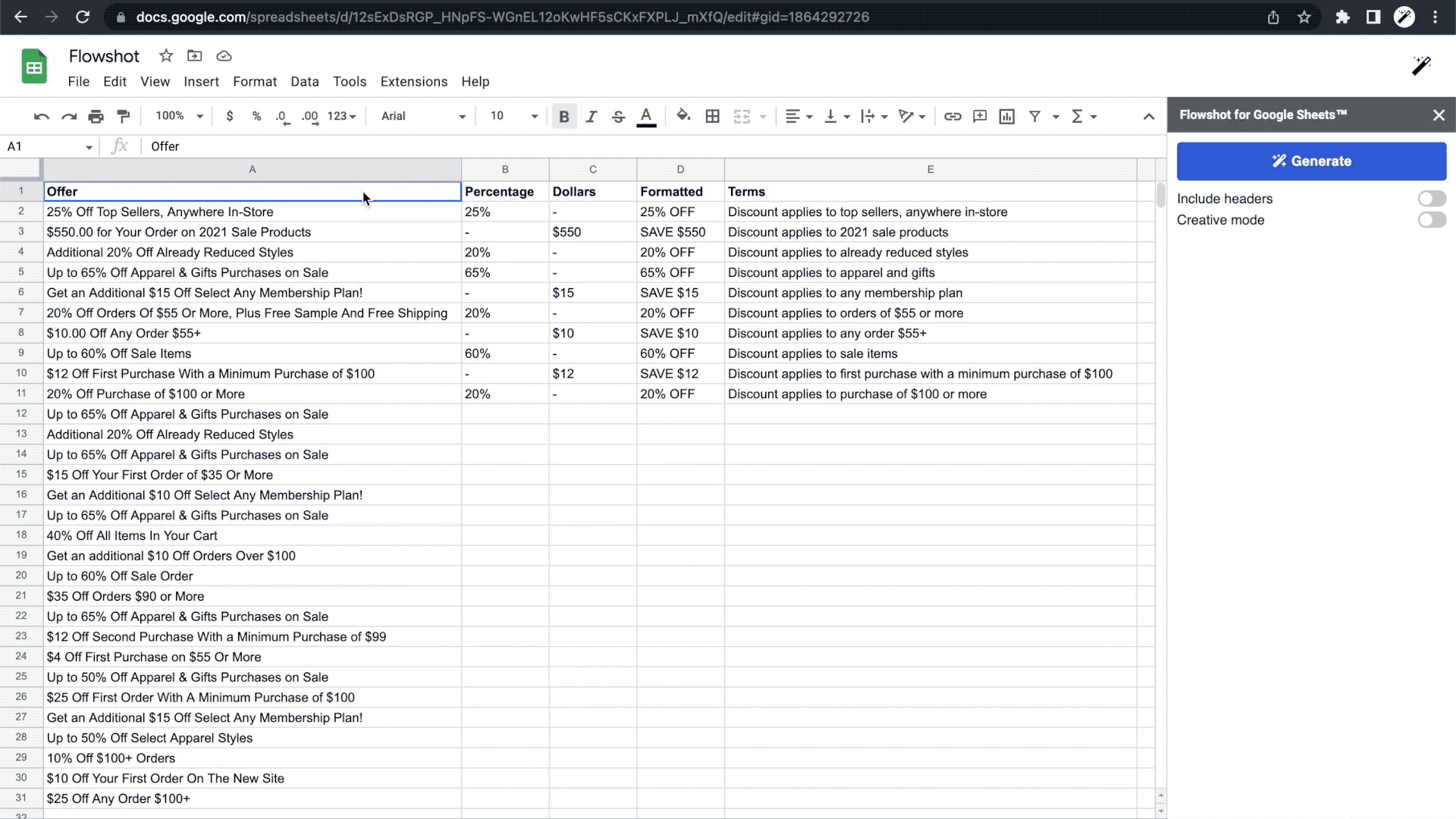Enable the Include headers switch
The width and height of the screenshot is (1456, 819).
(x=1431, y=199)
